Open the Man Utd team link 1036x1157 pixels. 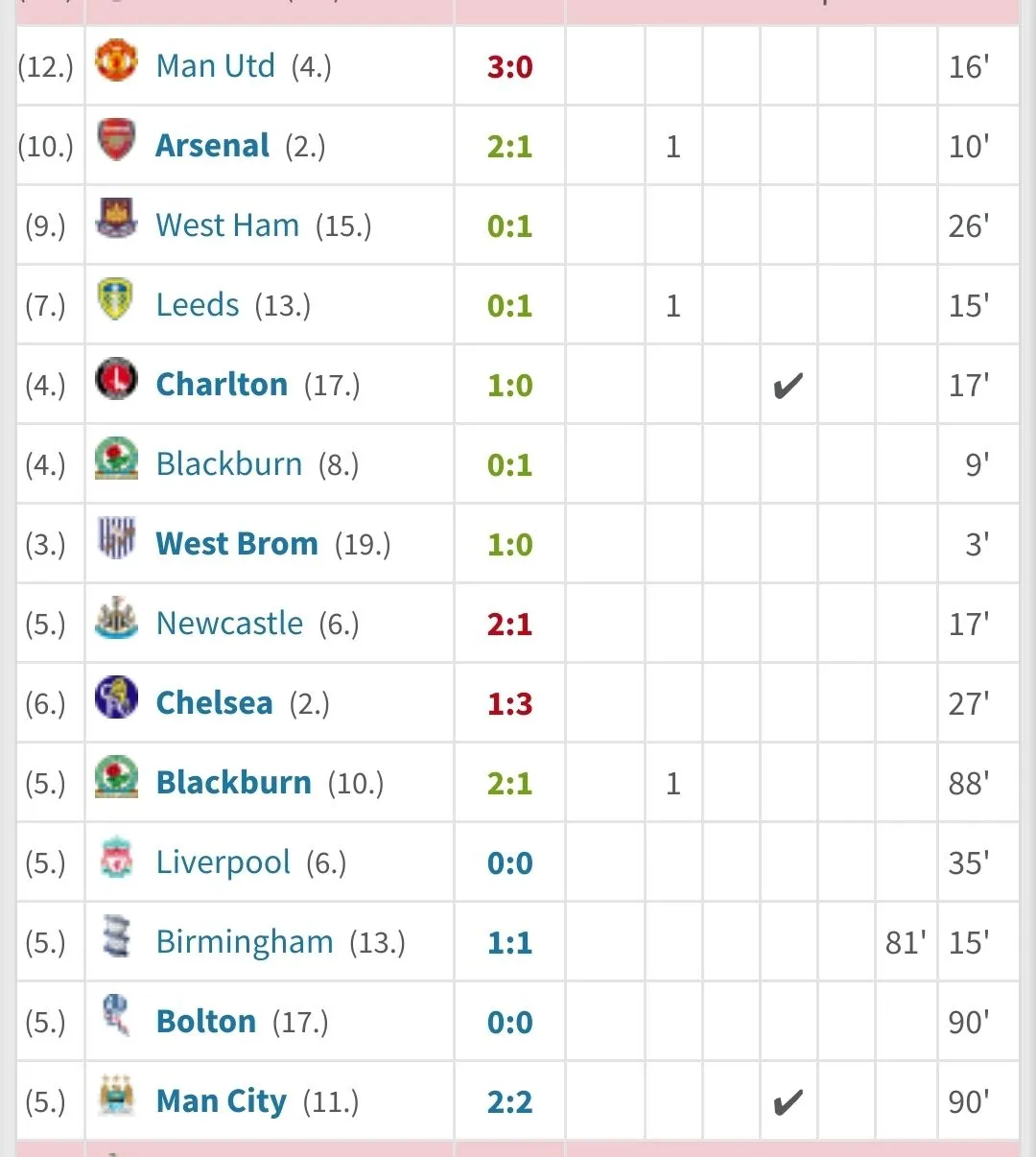pos(215,66)
